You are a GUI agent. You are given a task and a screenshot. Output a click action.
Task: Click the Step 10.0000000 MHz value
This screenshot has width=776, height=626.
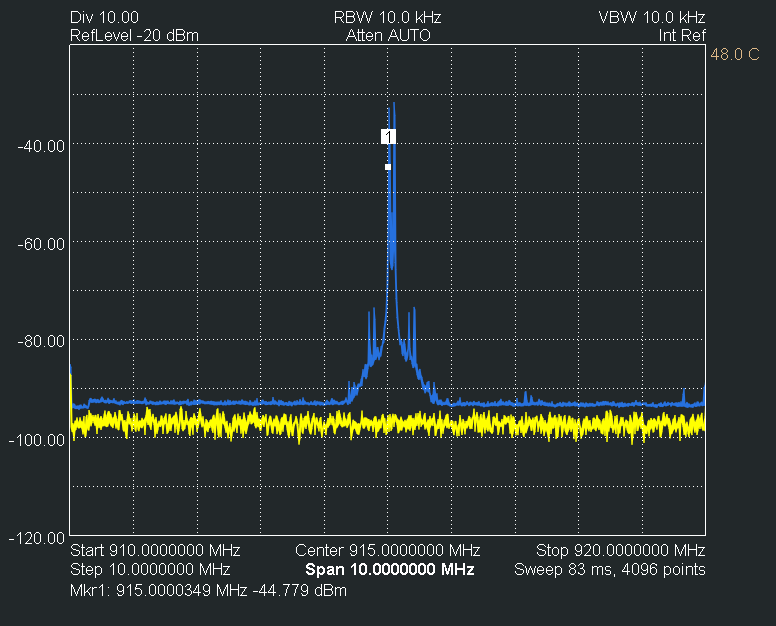[150, 569]
